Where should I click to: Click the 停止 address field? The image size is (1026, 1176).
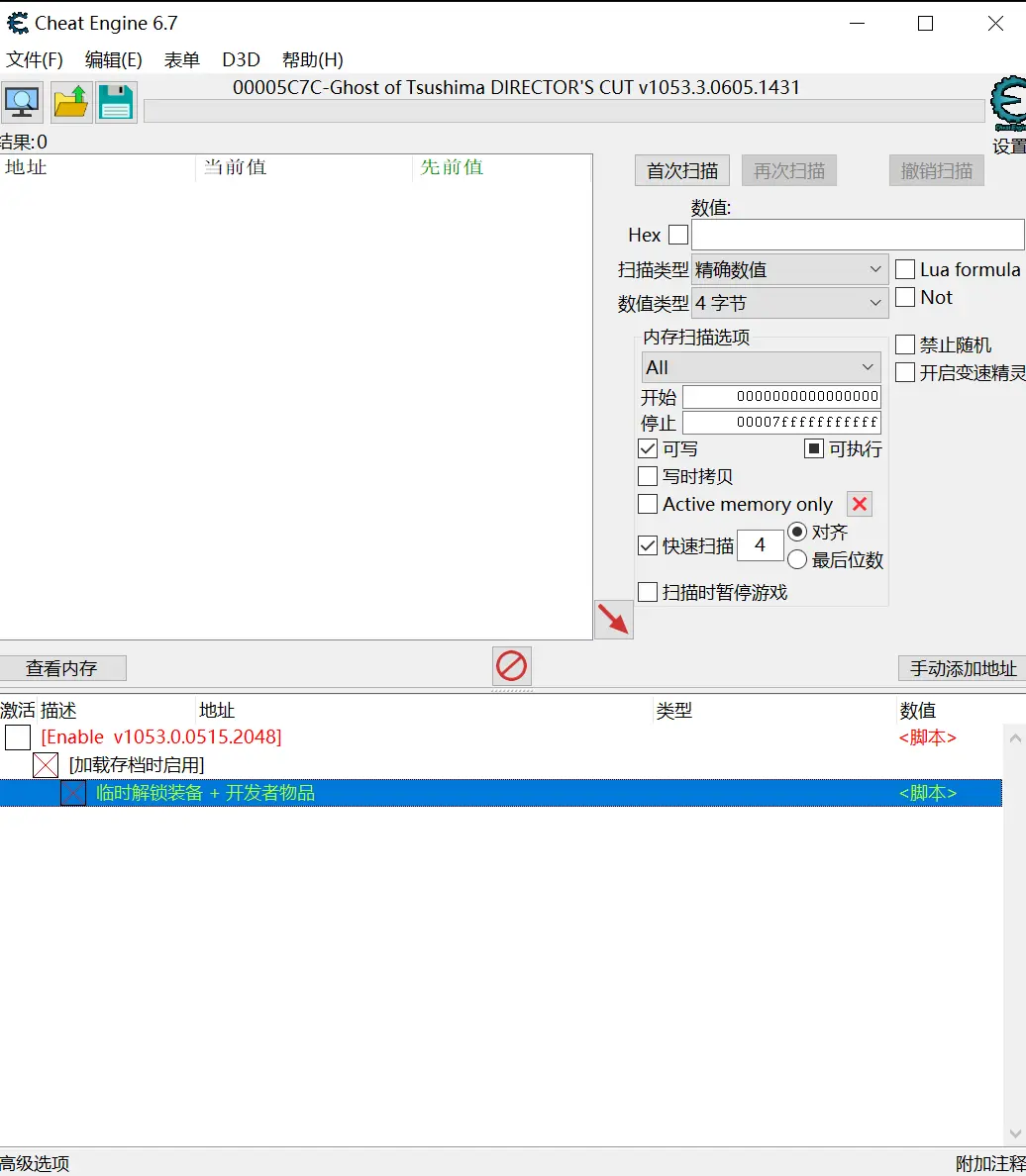781,423
